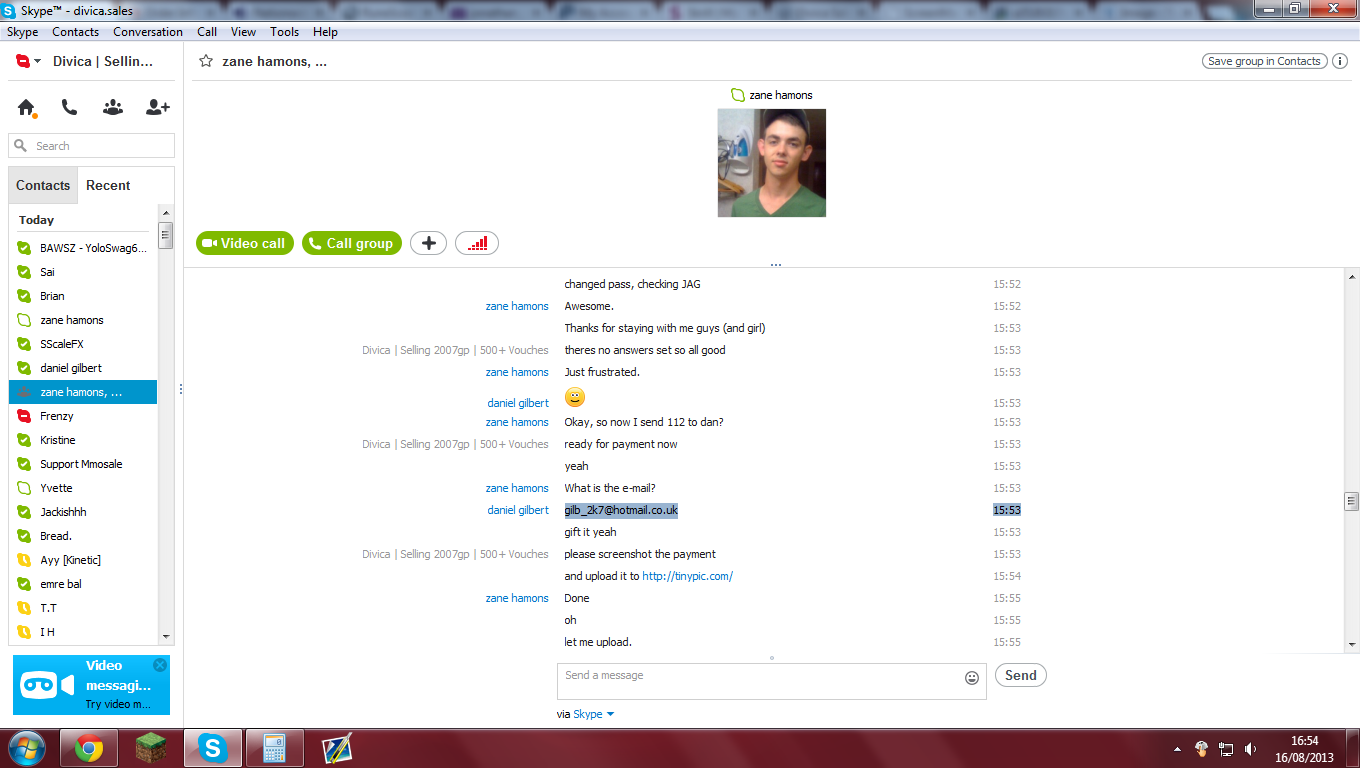Click the contact list scrollbar thumb

166,235
